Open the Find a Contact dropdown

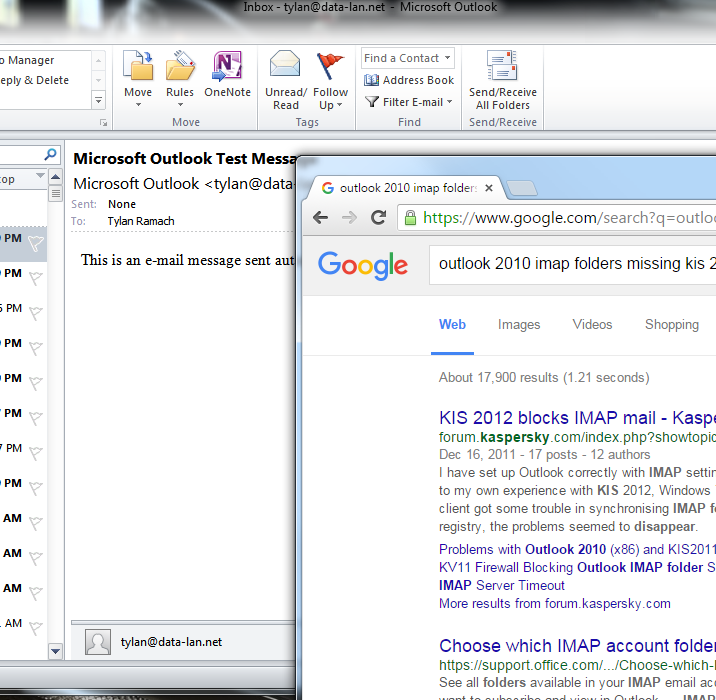coord(407,58)
